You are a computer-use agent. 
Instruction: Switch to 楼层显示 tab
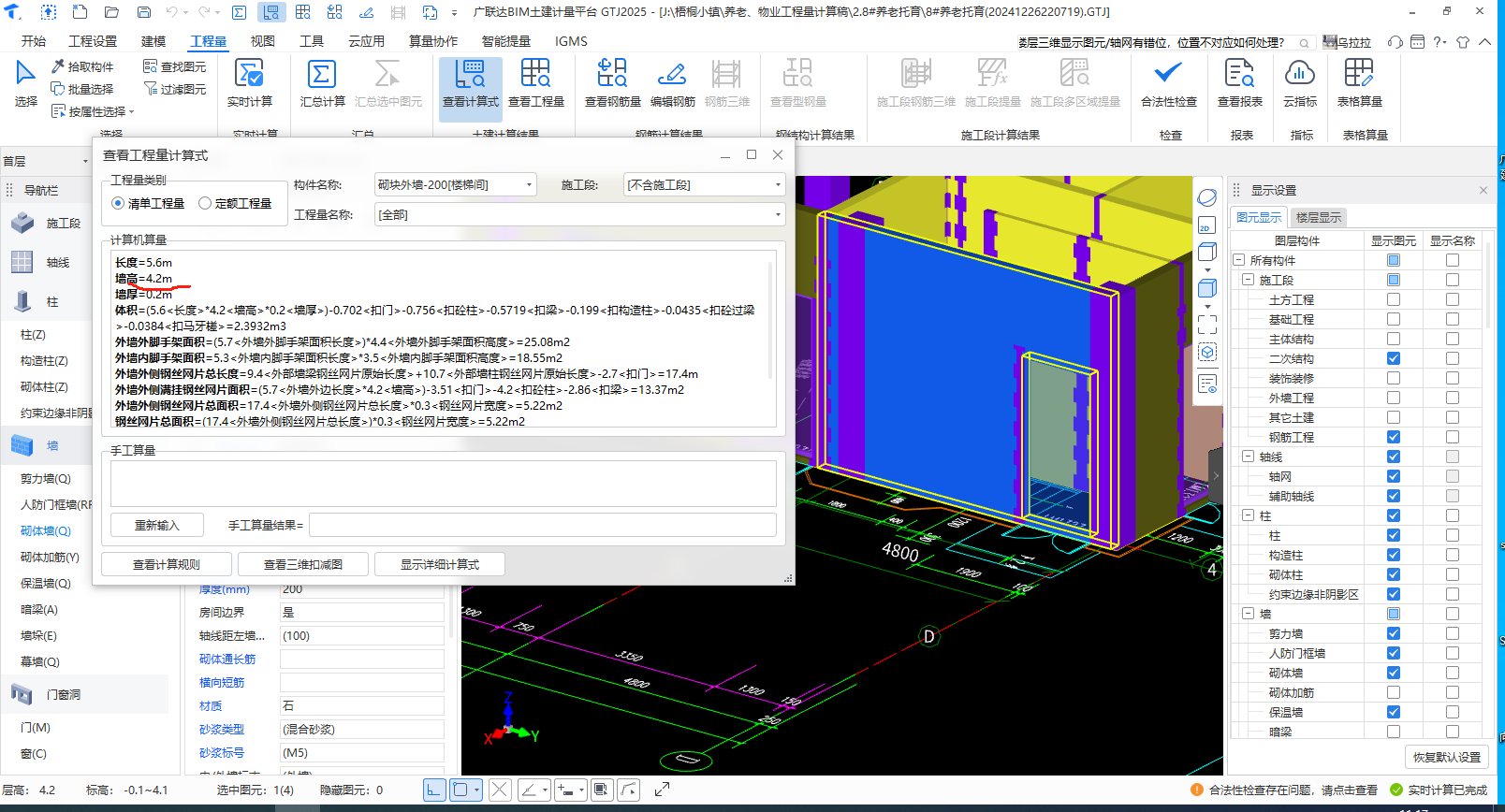click(x=1318, y=217)
